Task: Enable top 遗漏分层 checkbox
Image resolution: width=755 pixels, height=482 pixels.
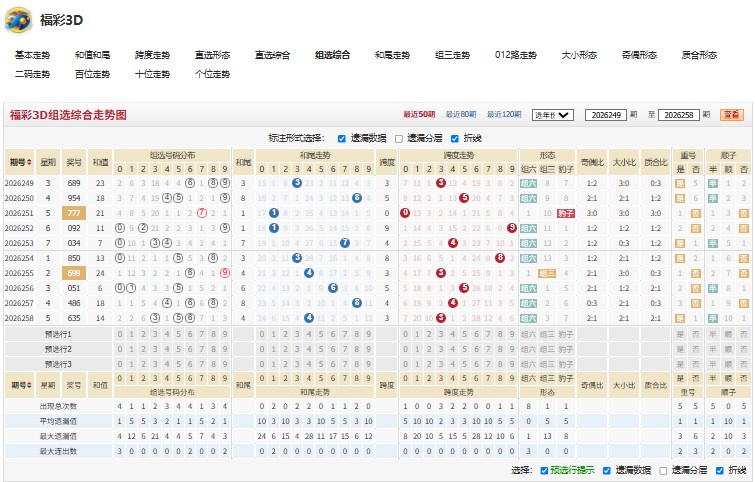Action: pos(399,139)
